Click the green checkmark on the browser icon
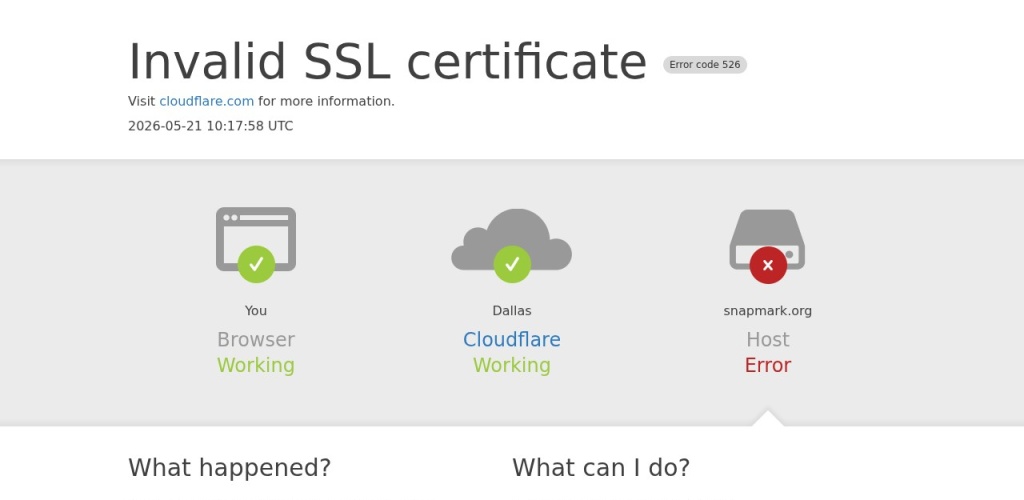This screenshot has height=500, width=1024. pyautogui.click(x=256, y=264)
